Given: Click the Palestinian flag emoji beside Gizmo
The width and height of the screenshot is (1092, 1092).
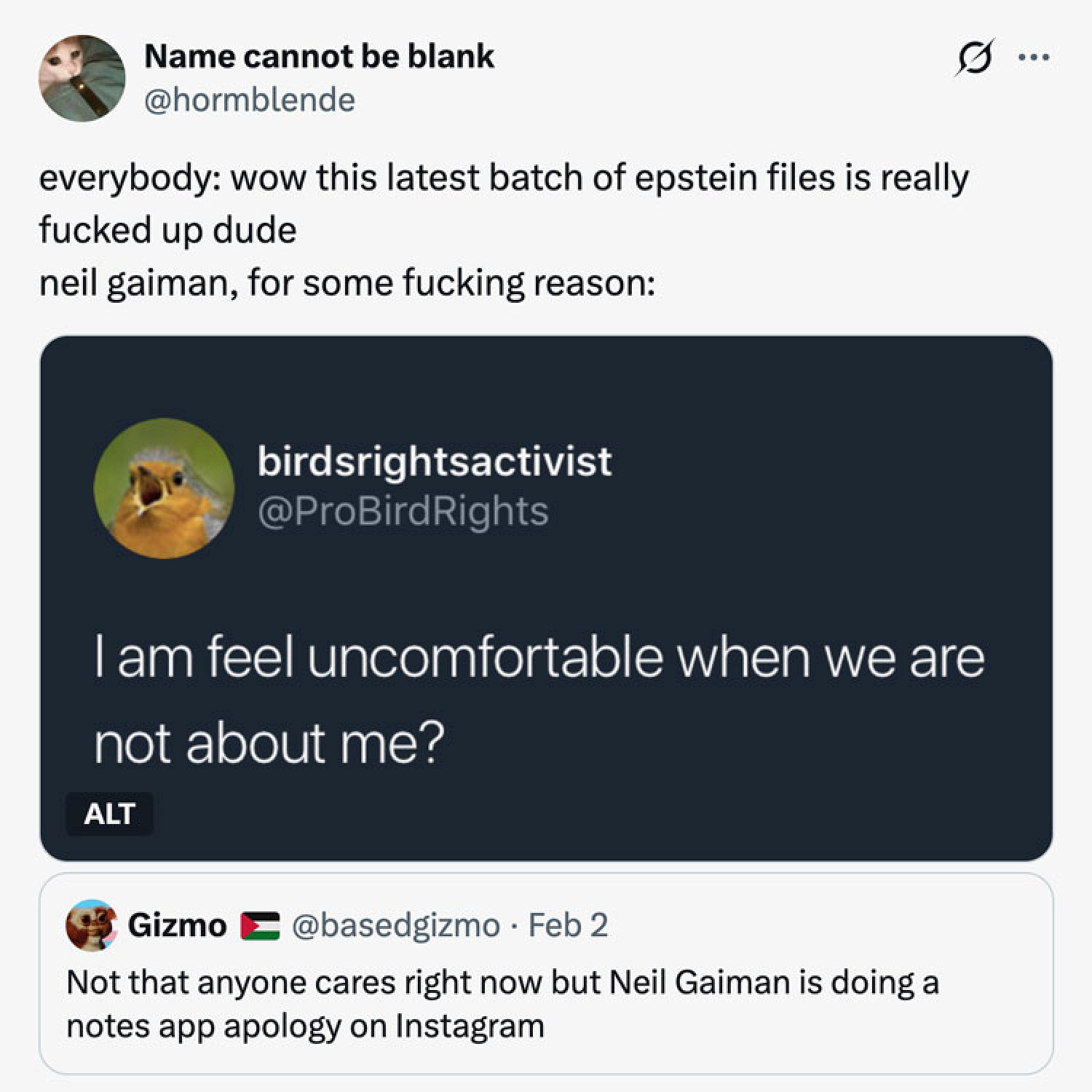Looking at the screenshot, I should point(261,925).
